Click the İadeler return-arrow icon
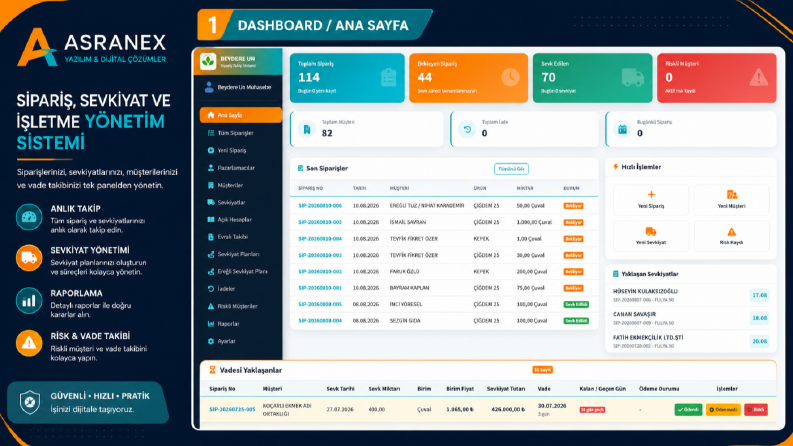793x446 pixels. coord(211,289)
